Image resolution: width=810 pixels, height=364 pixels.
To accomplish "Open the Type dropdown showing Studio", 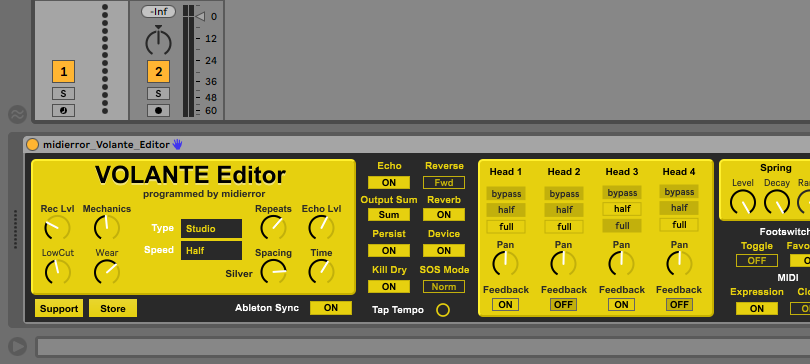I will click(211, 229).
